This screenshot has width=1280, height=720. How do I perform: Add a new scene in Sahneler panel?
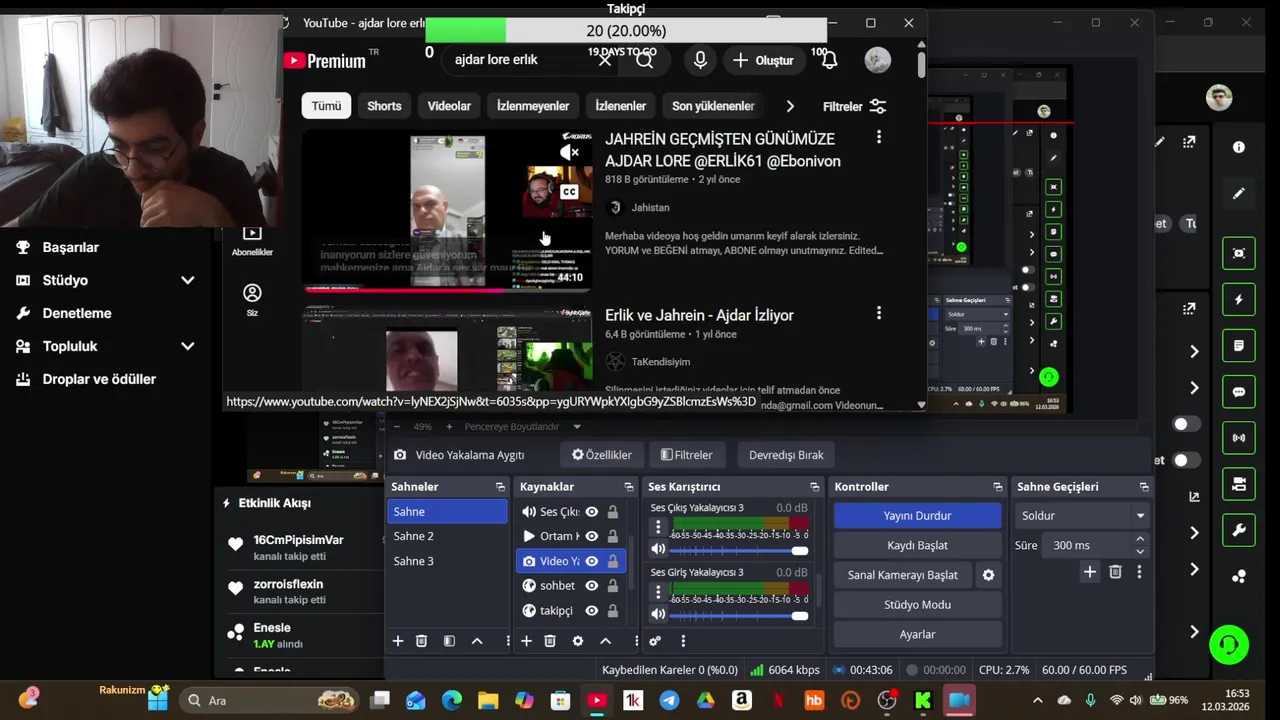coord(397,641)
